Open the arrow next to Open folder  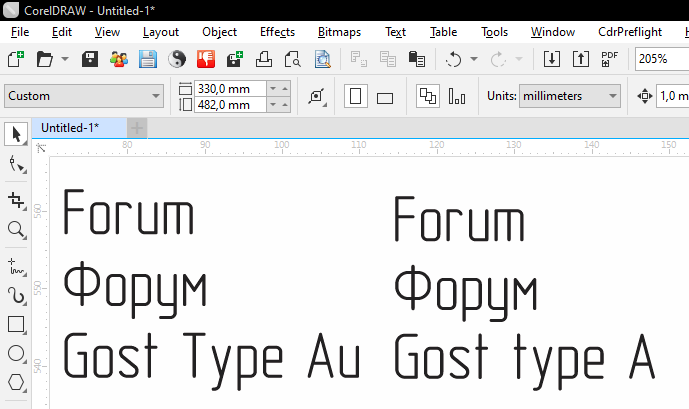[x=65, y=59]
